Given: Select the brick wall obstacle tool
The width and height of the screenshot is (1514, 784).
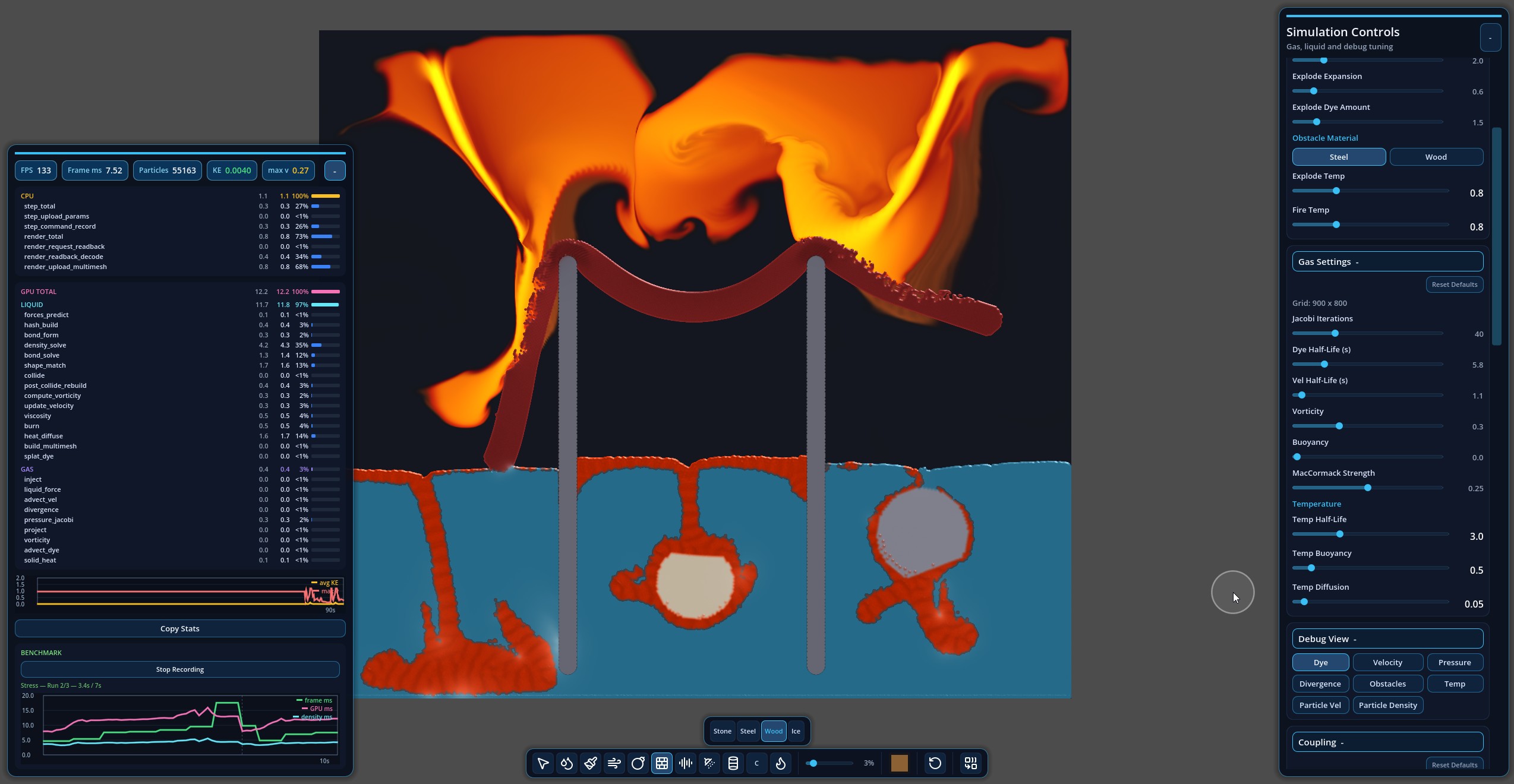Looking at the screenshot, I should pyautogui.click(x=661, y=763).
